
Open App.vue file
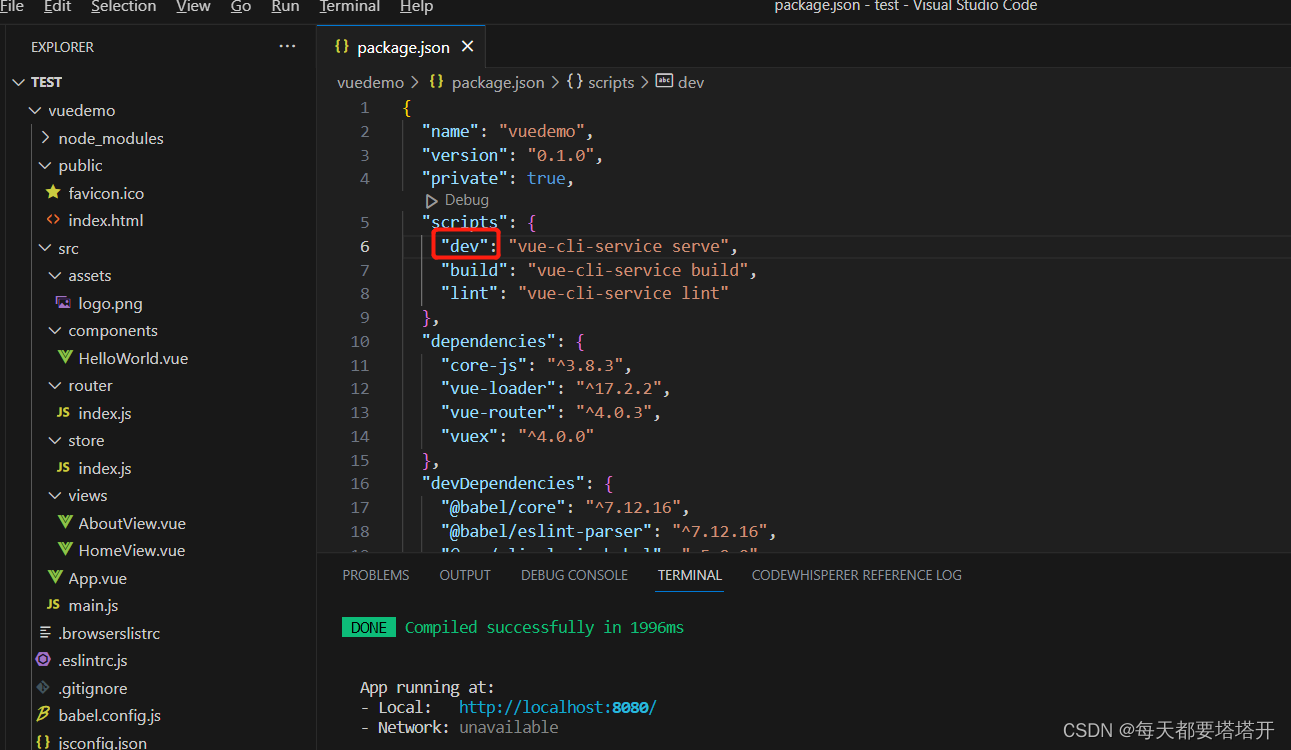point(97,578)
